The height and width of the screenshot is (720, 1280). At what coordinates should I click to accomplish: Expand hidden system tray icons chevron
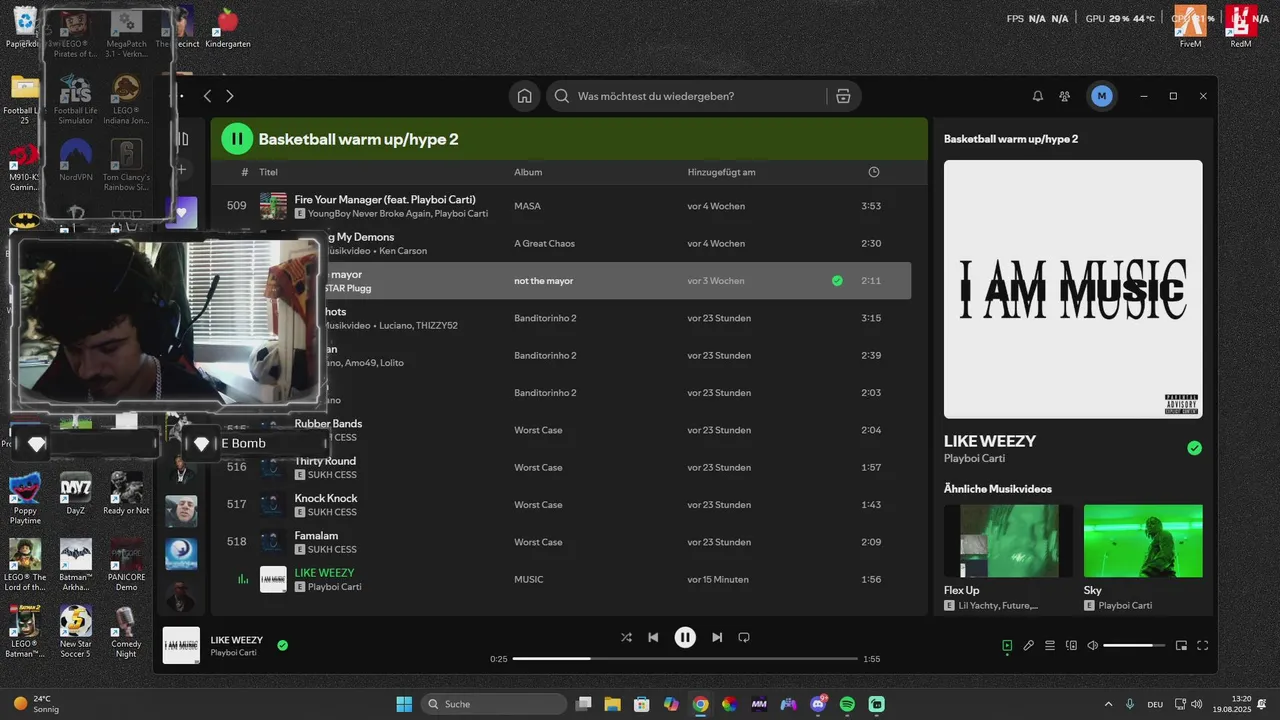click(1107, 704)
